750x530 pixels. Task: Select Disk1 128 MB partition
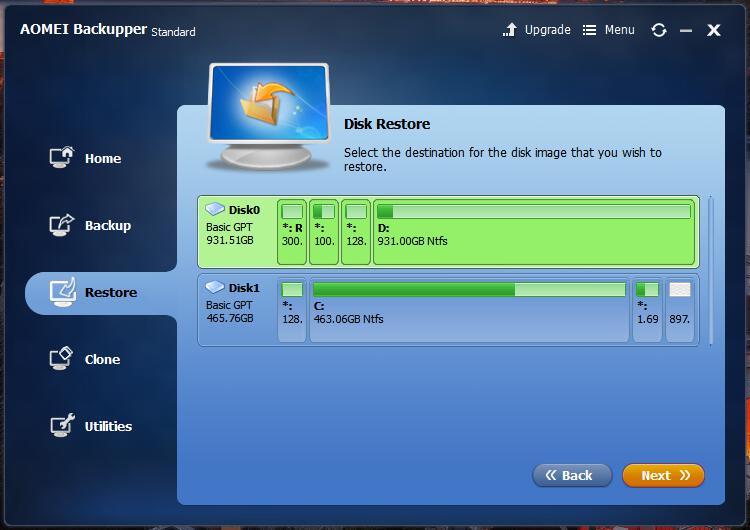[292, 310]
